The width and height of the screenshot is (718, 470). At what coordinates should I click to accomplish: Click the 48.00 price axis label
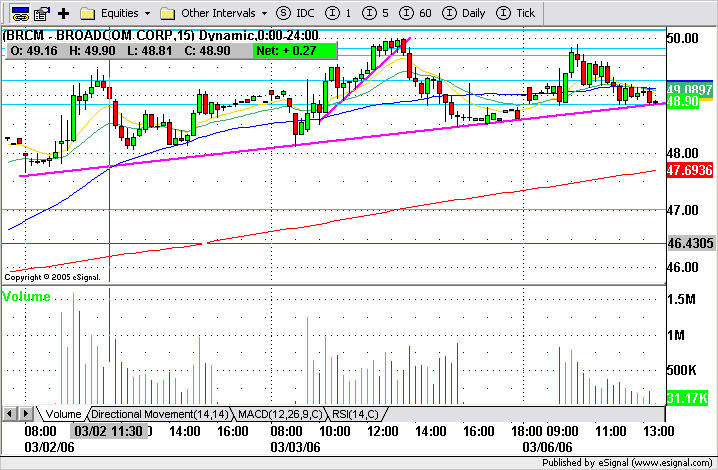tap(683, 153)
